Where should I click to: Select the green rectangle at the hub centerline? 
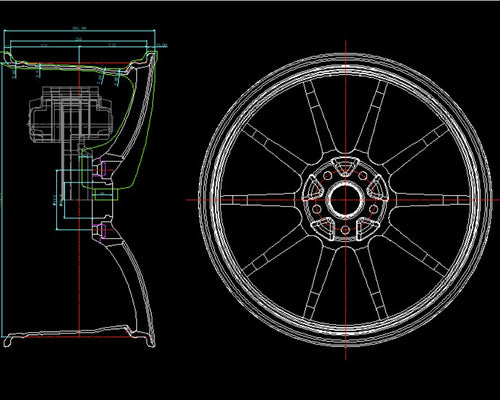coord(106,195)
